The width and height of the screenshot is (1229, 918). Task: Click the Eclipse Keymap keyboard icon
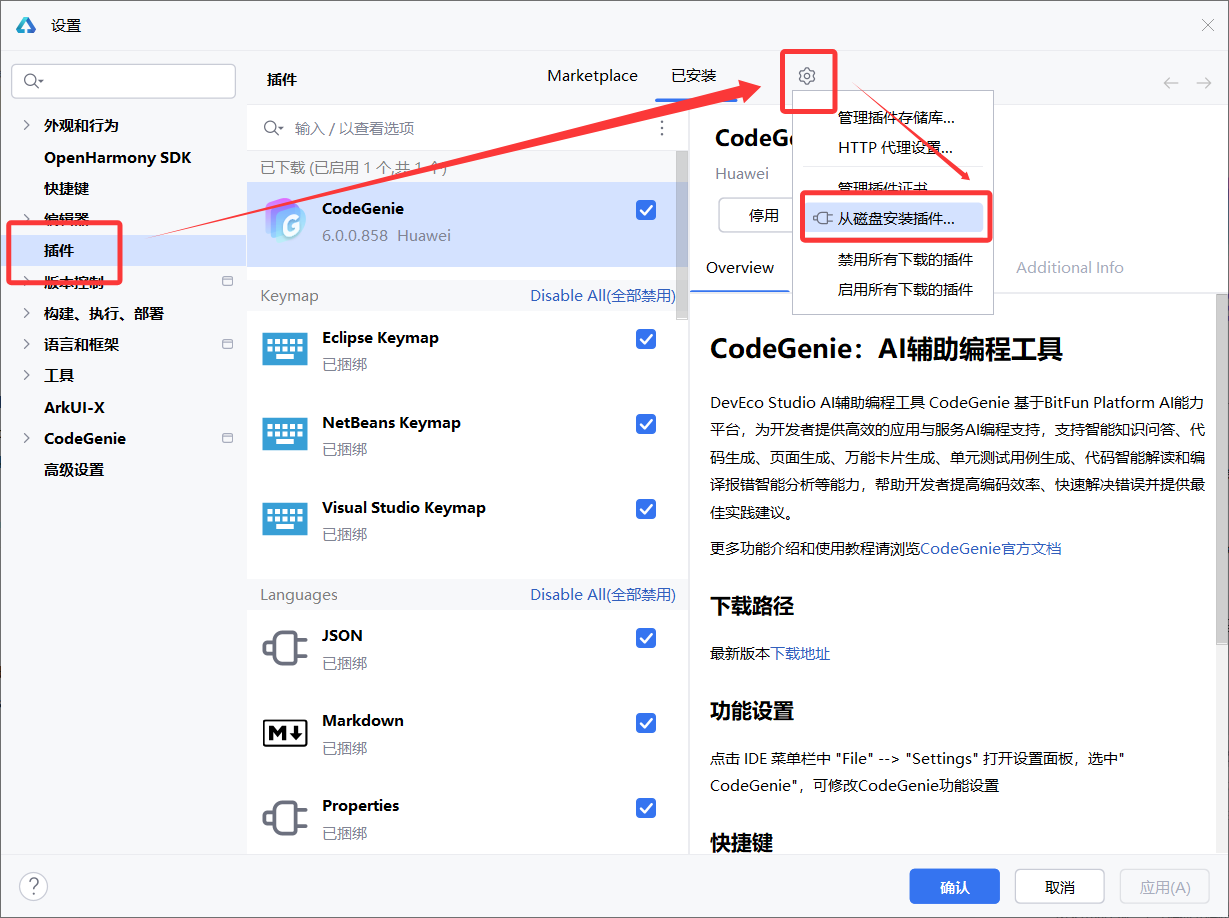click(x=285, y=349)
